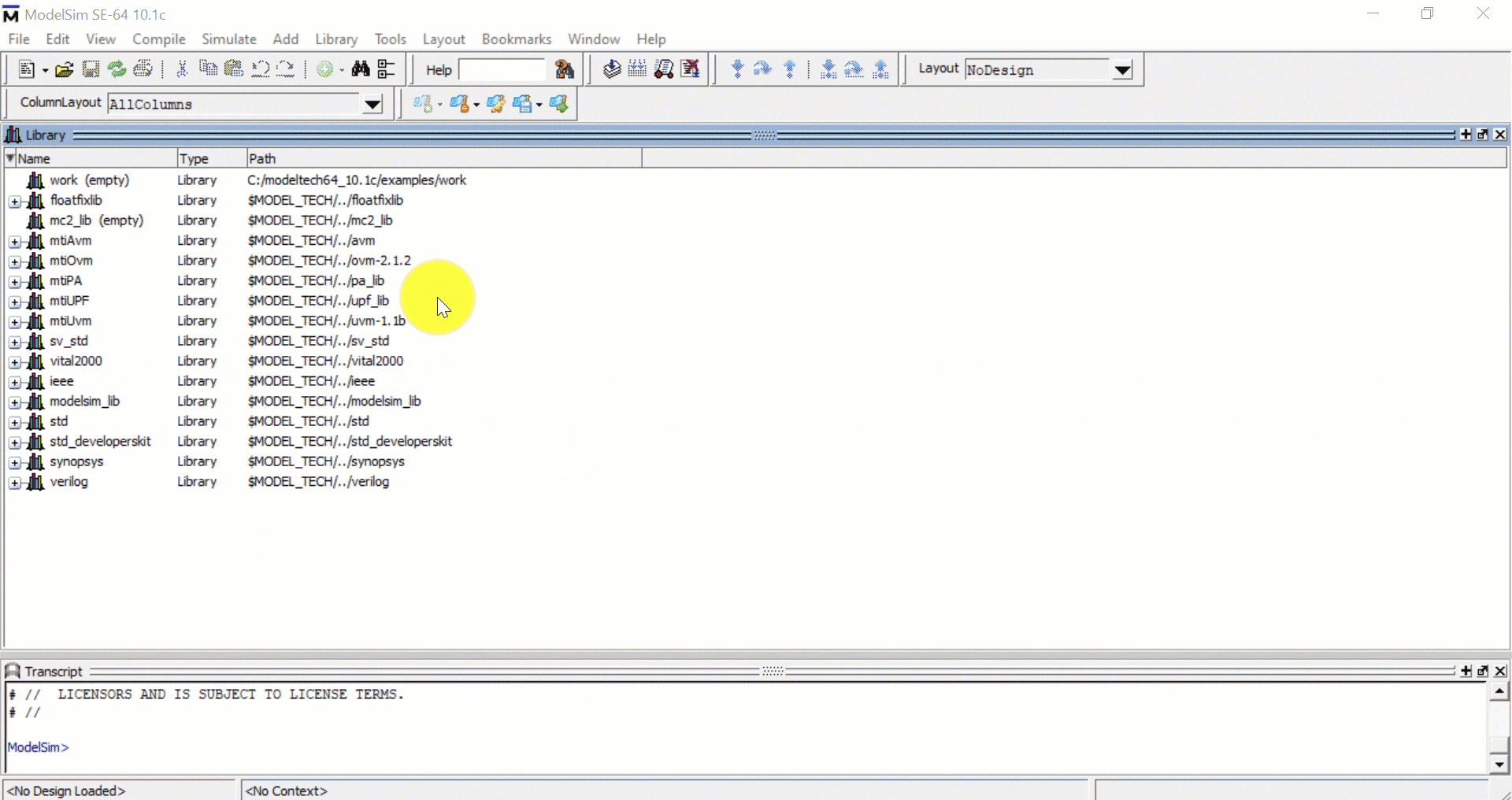Image resolution: width=1512 pixels, height=800 pixels.
Task: Open the ColumnLayout AllColumns dropdown arrow
Action: [372, 104]
